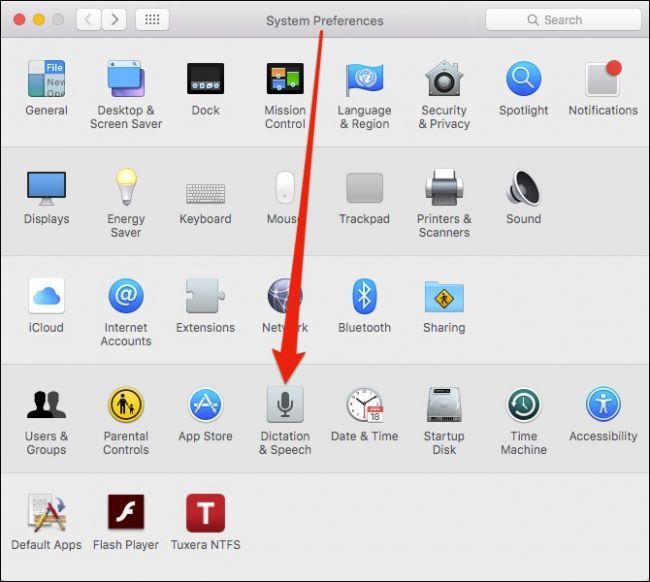
Task: Open the Extensions puzzle piece icon
Action: point(205,296)
